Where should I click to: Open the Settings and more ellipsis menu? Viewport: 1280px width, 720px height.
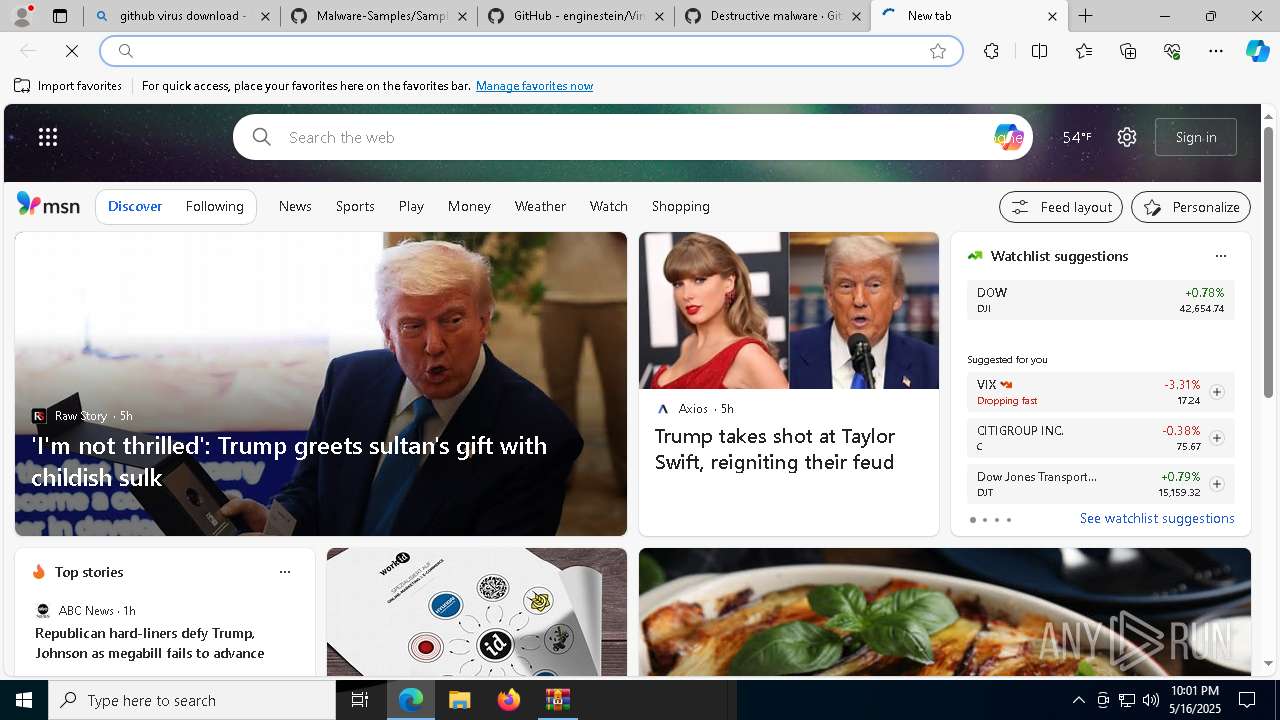[x=1216, y=51]
